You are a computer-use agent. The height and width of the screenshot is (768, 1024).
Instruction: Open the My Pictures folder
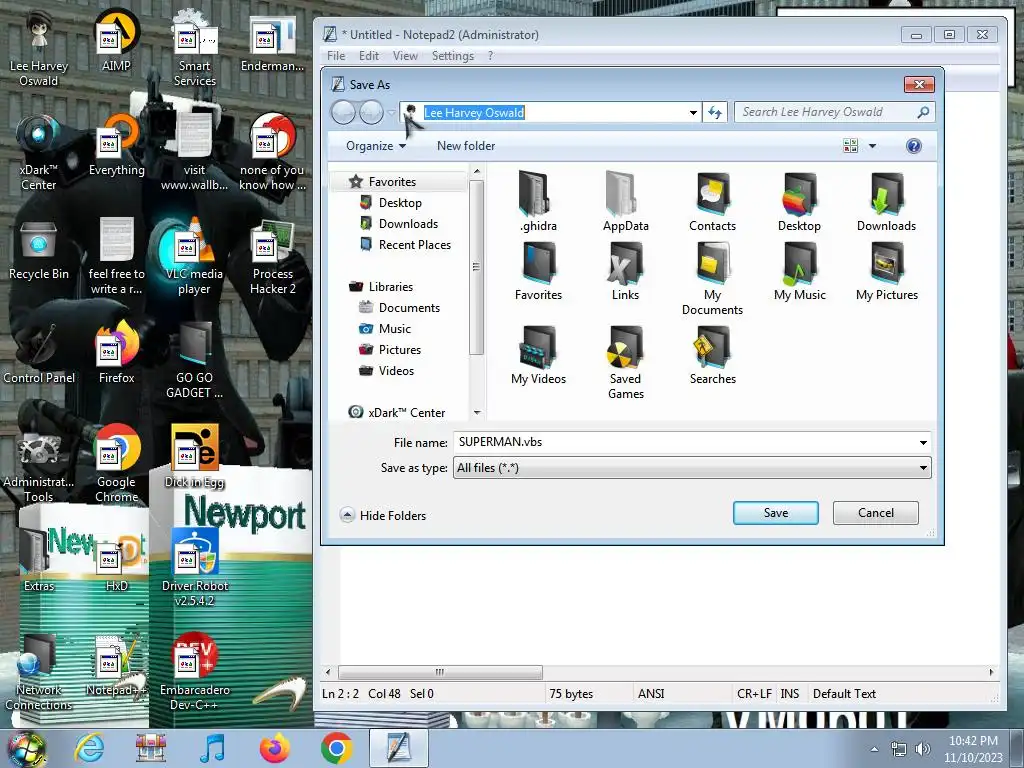pos(886,271)
